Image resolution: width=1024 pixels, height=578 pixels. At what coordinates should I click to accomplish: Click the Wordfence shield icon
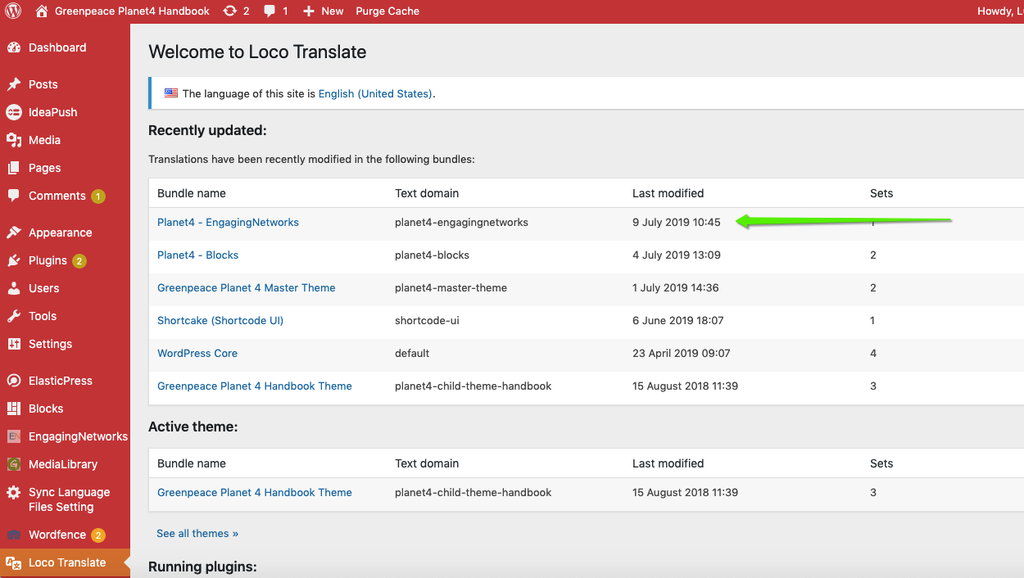[x=14, y=535]
